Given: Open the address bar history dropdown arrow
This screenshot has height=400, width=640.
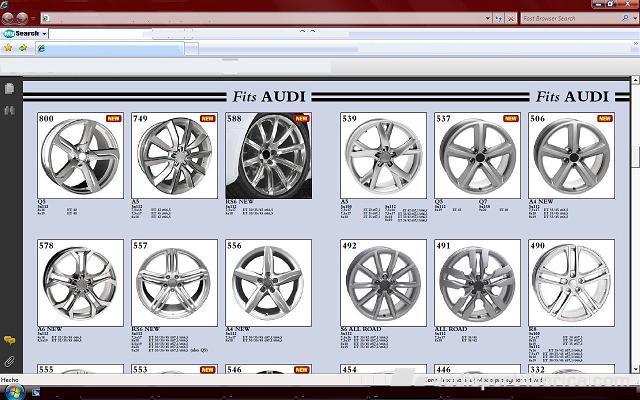Looking at the screenshot, I should (488, 18).
